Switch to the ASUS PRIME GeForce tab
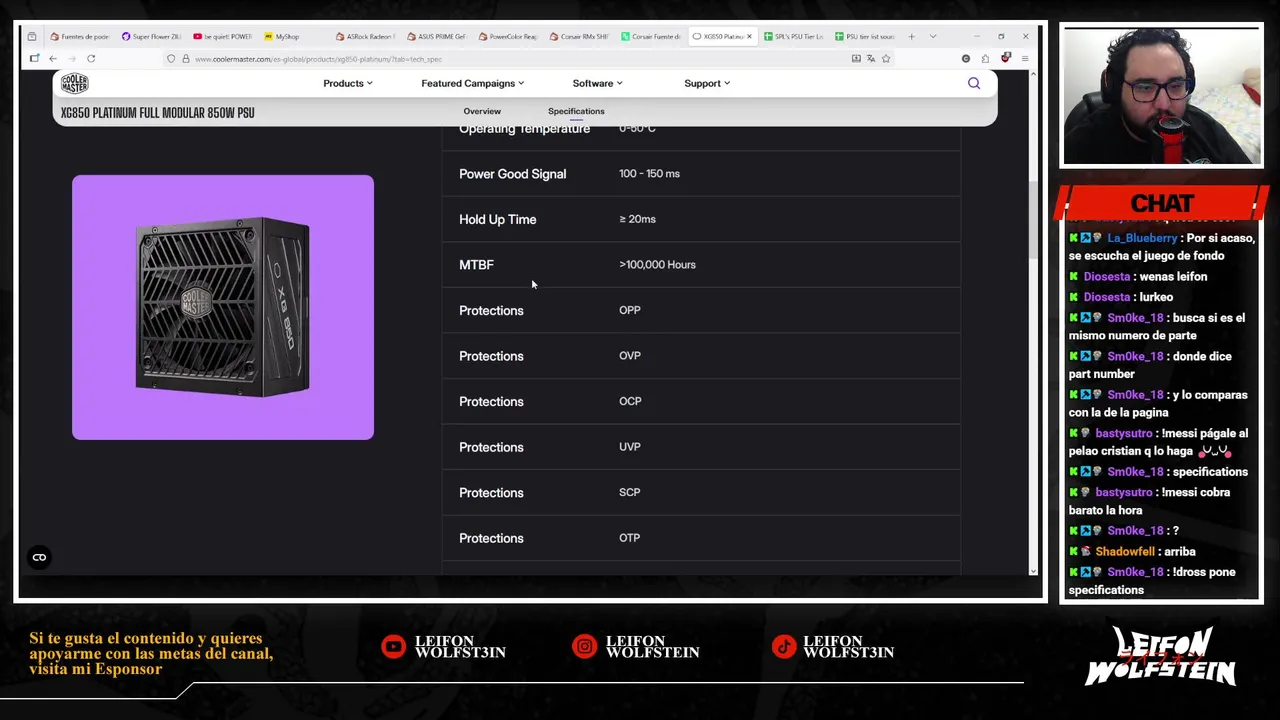 click(437, 36)
